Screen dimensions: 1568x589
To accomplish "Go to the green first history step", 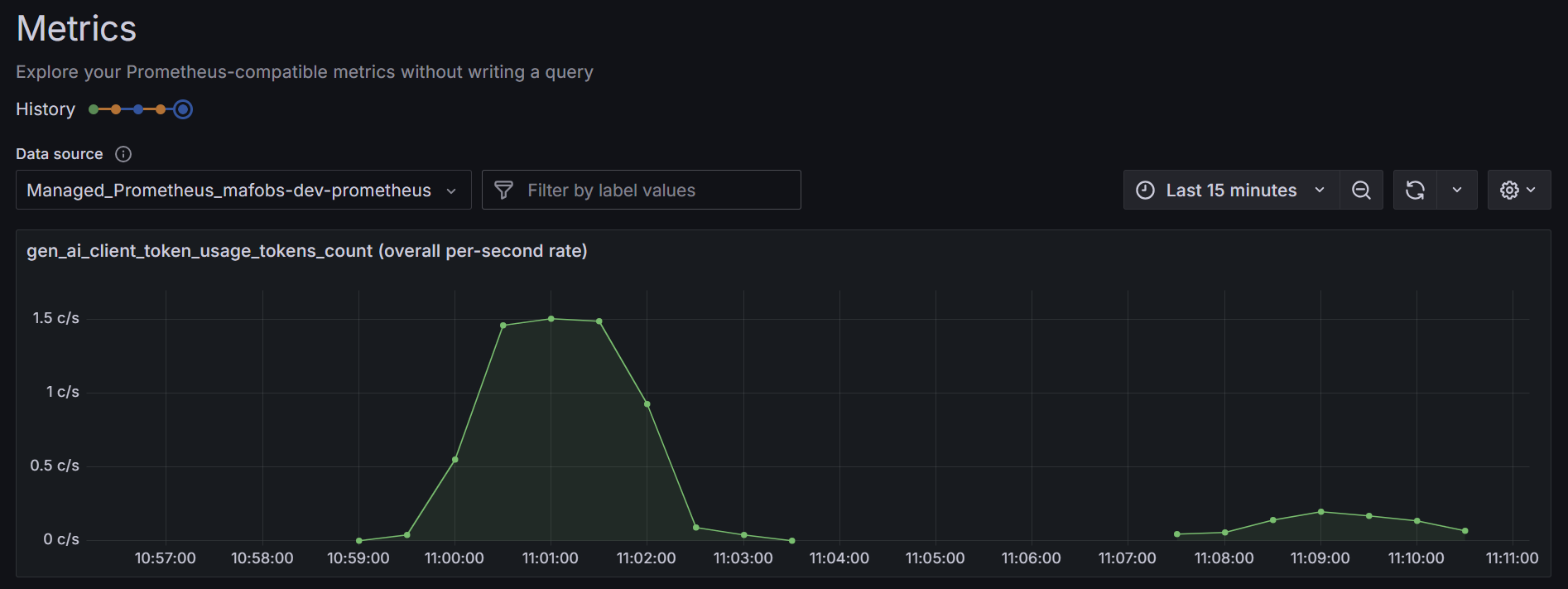I will [94, 109].
